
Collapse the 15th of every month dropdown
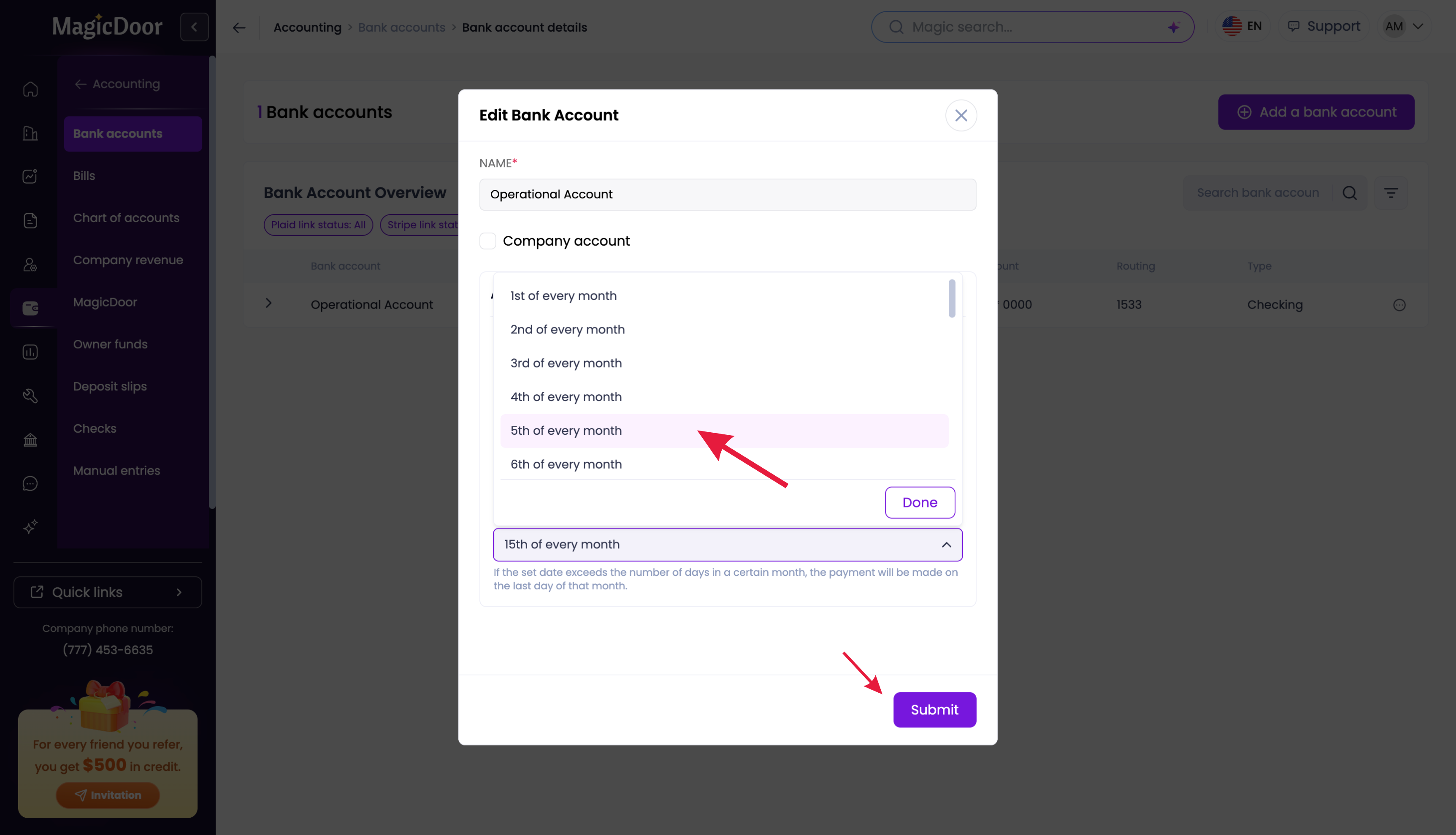[946, 544]
